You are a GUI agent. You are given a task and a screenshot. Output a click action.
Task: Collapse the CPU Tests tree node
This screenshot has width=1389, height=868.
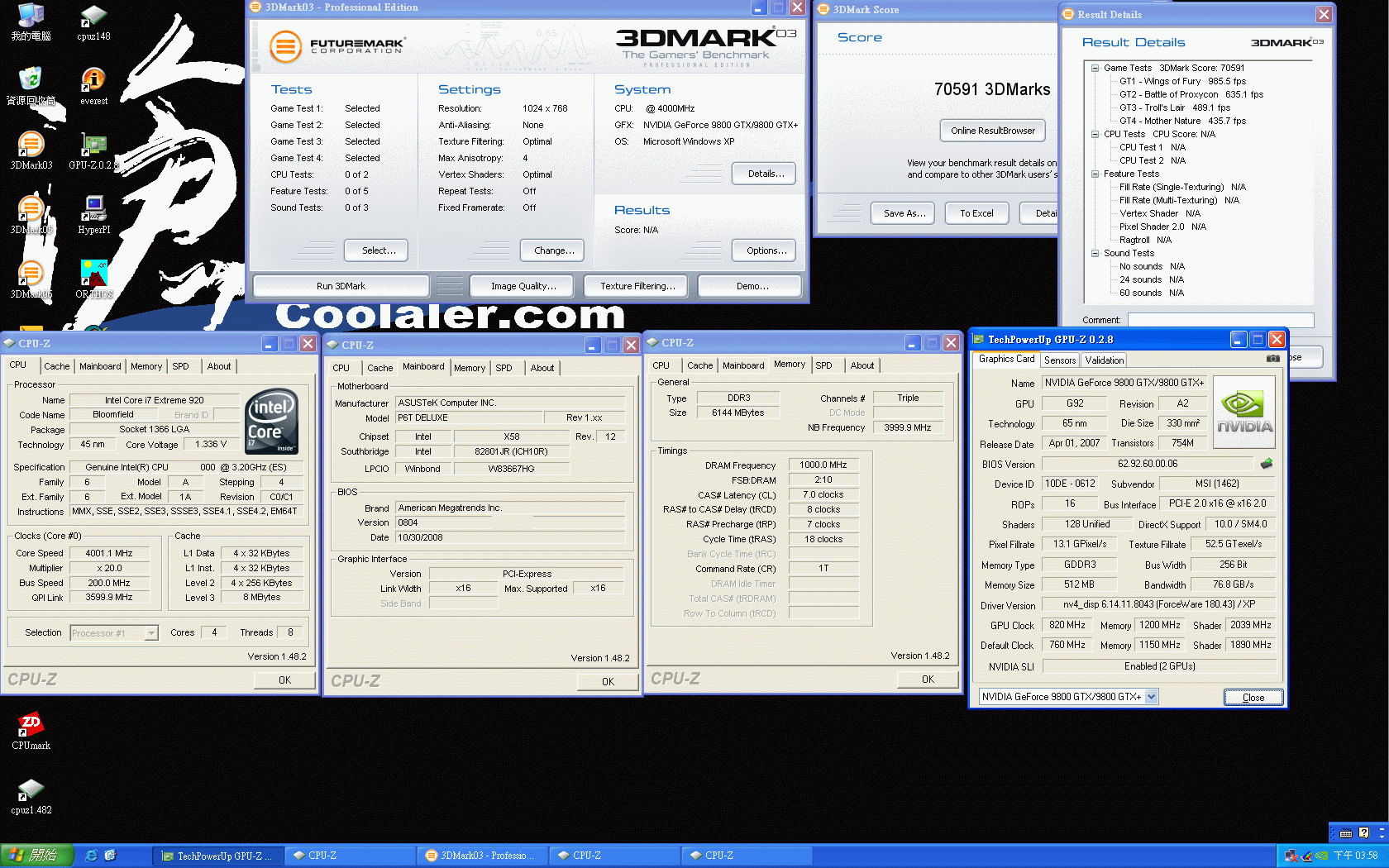[x=1095, y=134]
